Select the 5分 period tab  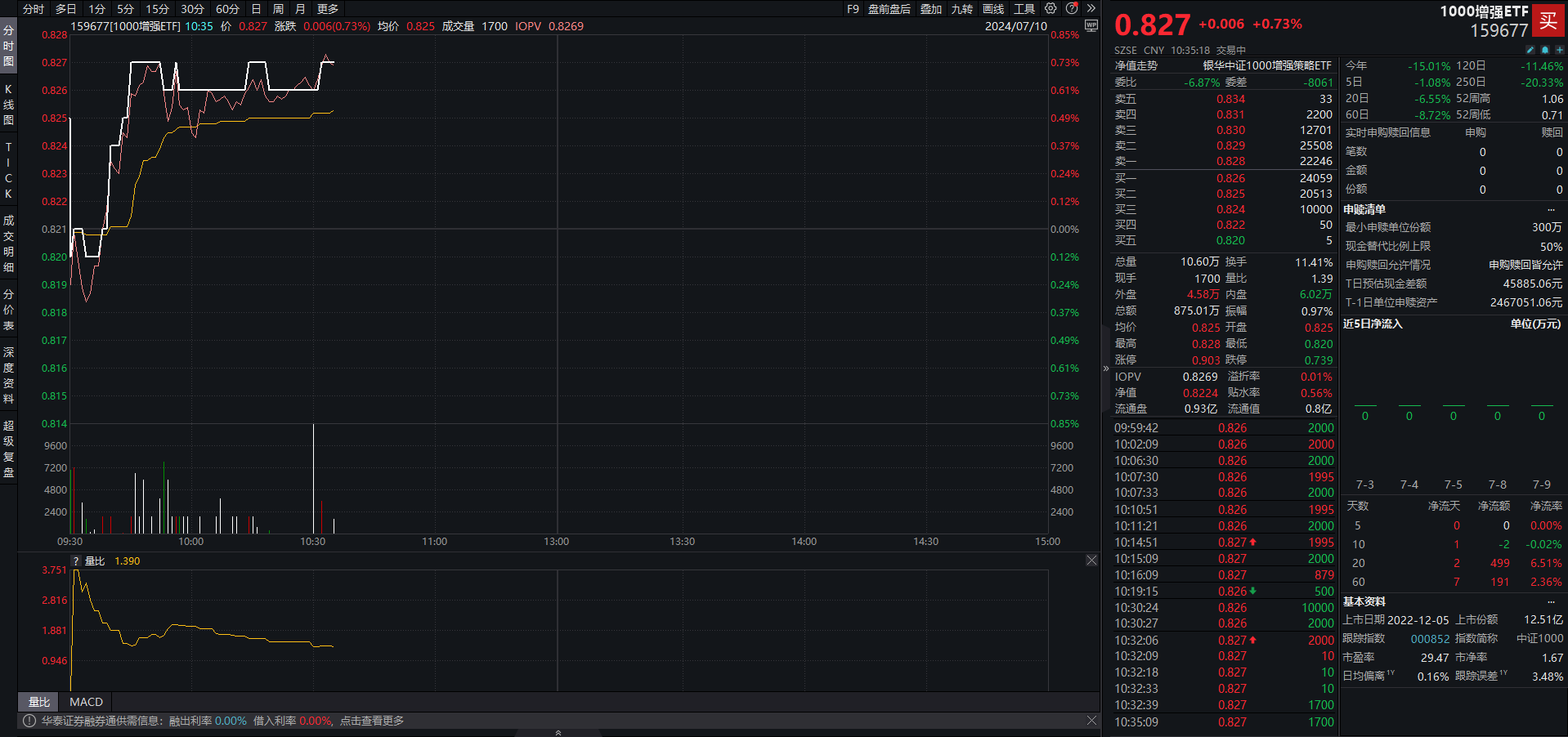(x=125, y=9)
